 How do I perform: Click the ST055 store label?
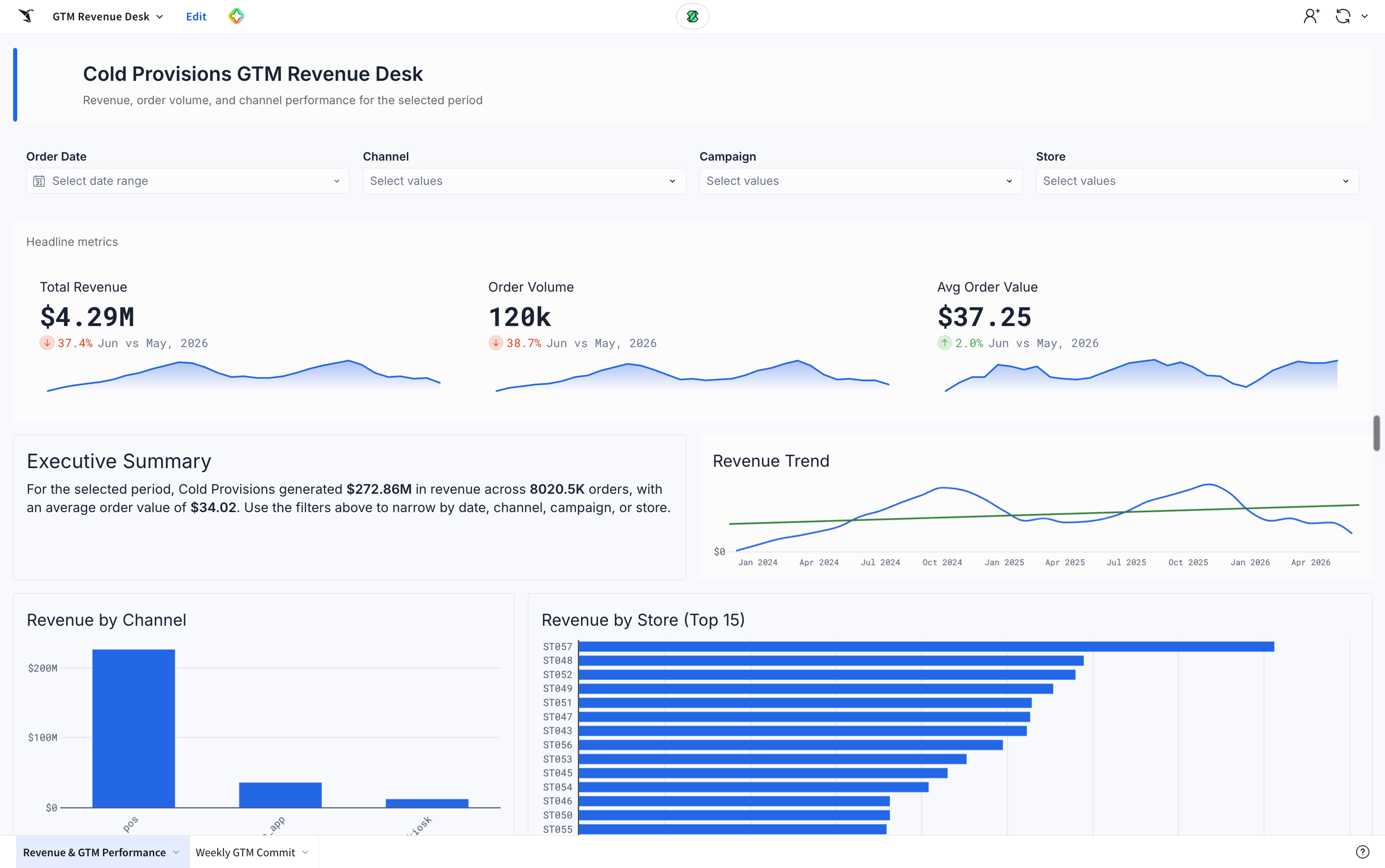click(x=558, y=829)
